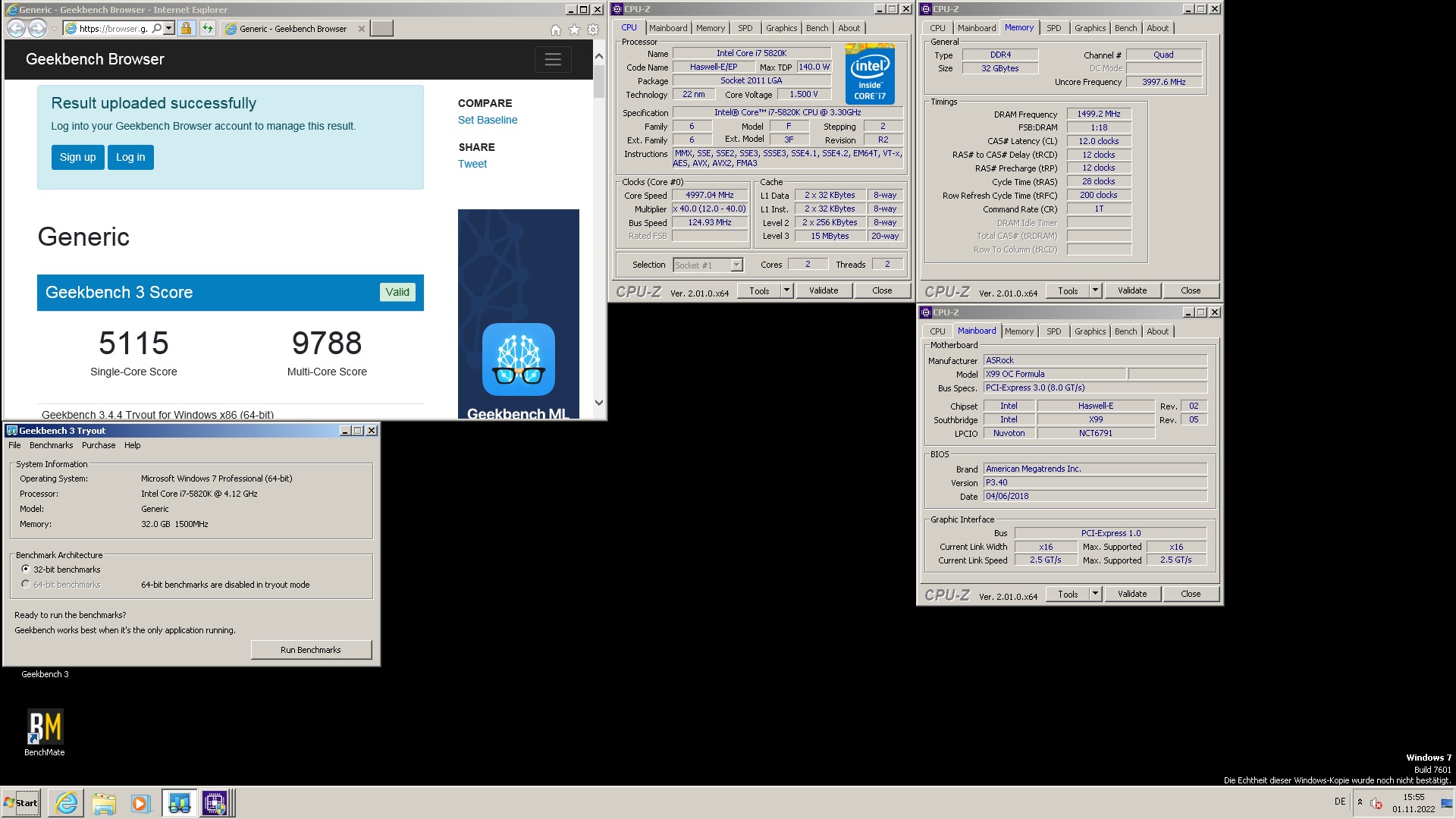This screenshot has width=1456, height=819.
Task: Click Run Benchmarks button
Action: click(x=311, y=650)
